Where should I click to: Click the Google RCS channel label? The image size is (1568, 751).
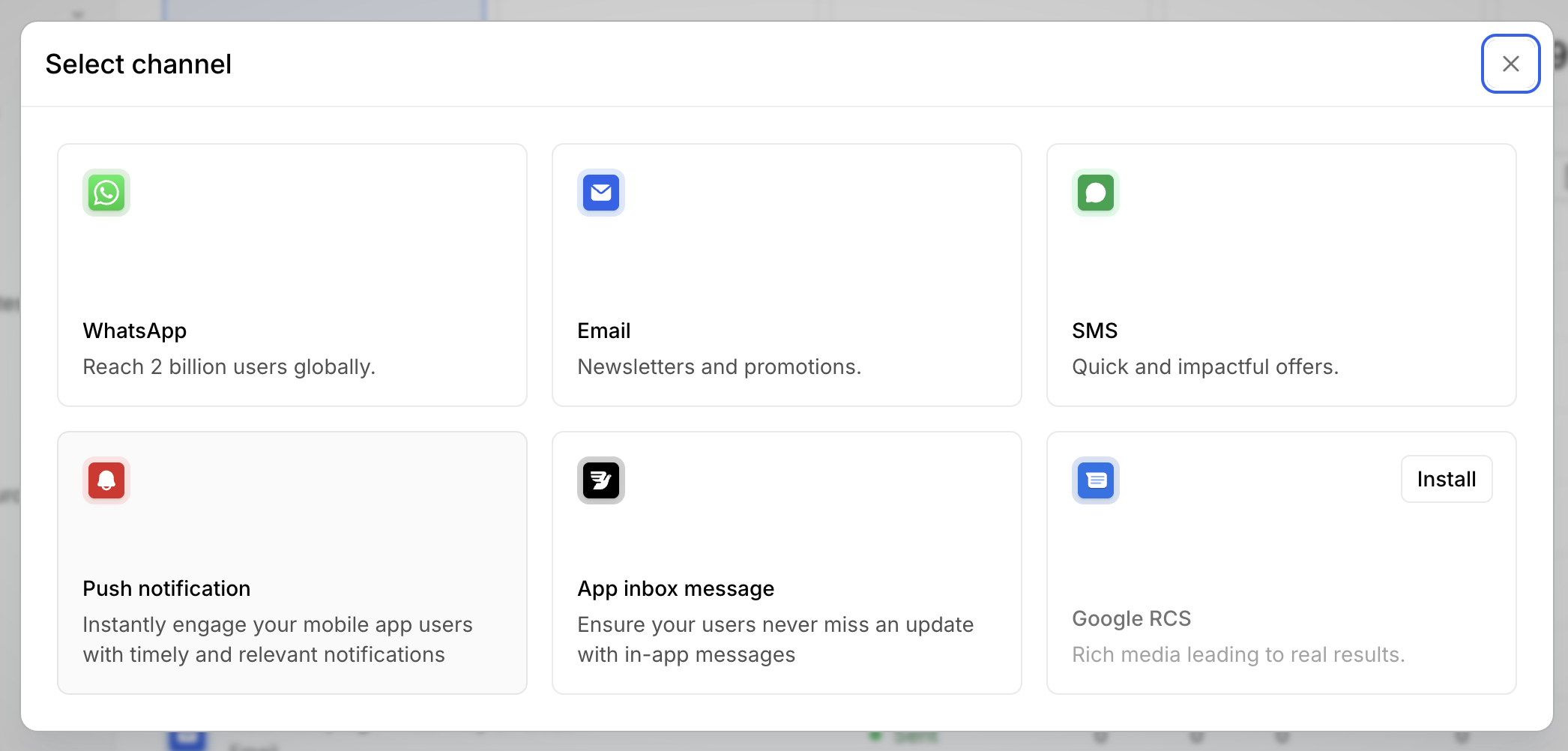[1131, 618]
